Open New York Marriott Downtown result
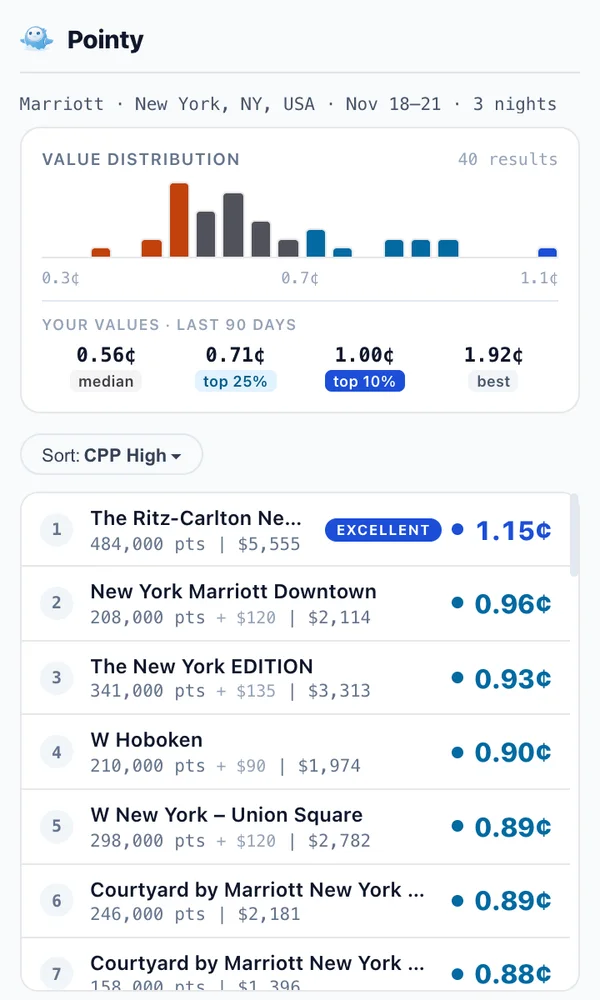The width and height of the screenshot is (600, 1000). pos(296,604)
